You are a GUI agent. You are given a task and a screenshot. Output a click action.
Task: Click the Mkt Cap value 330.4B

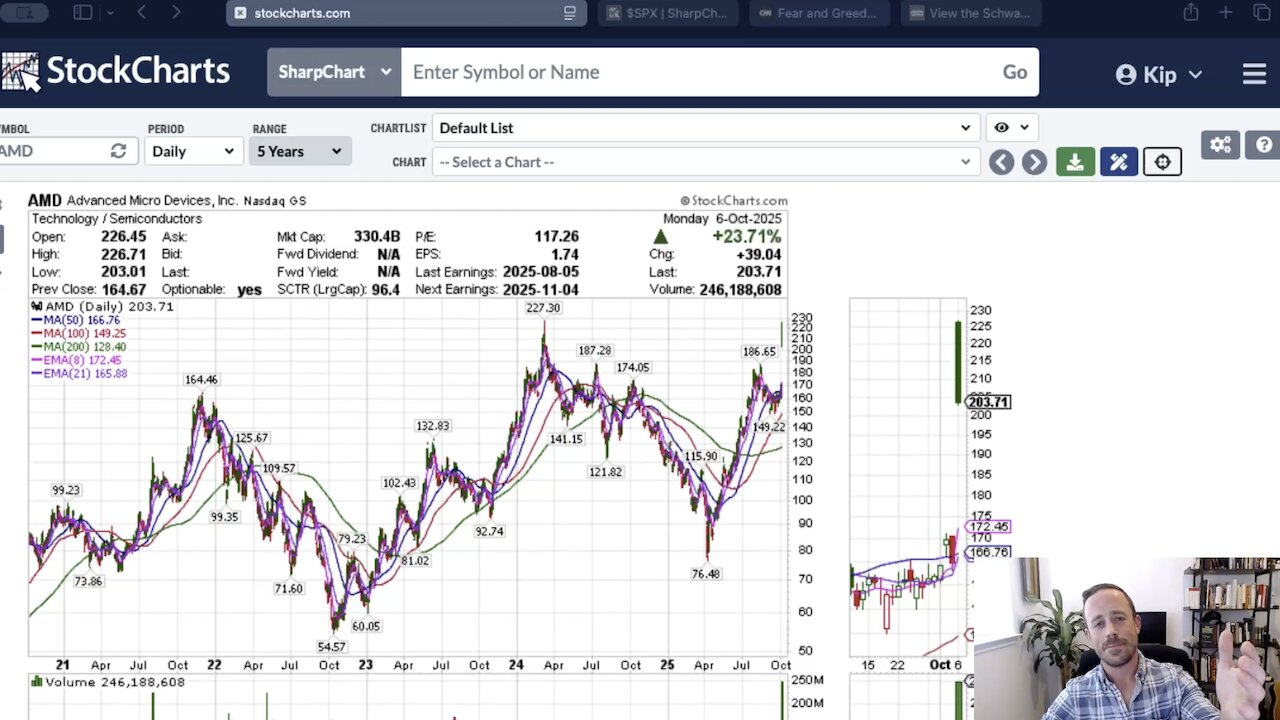point(377,237)
